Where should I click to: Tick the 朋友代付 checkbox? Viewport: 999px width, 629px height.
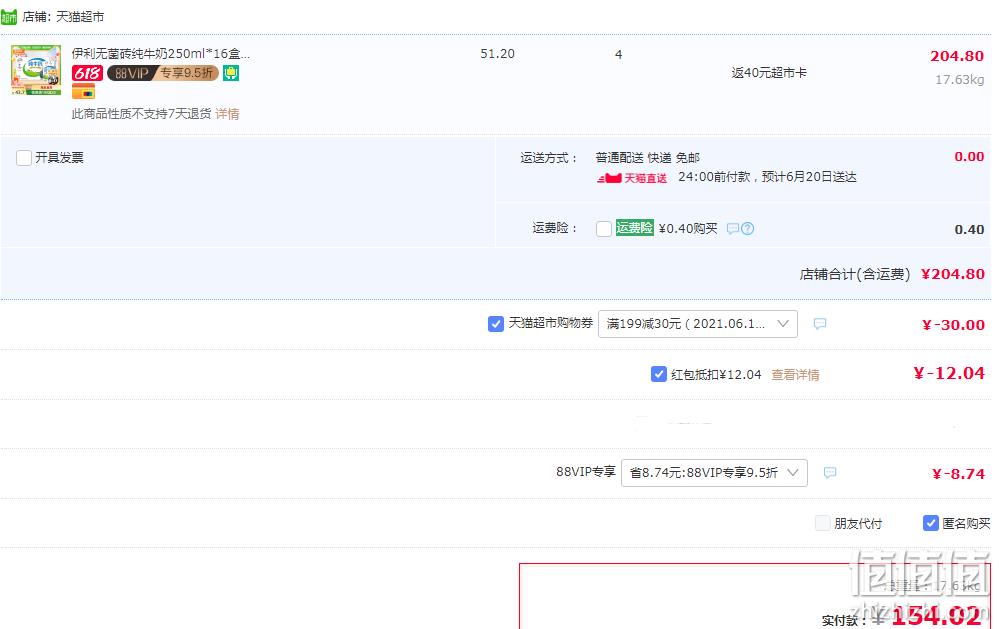[x=823, y=523]
